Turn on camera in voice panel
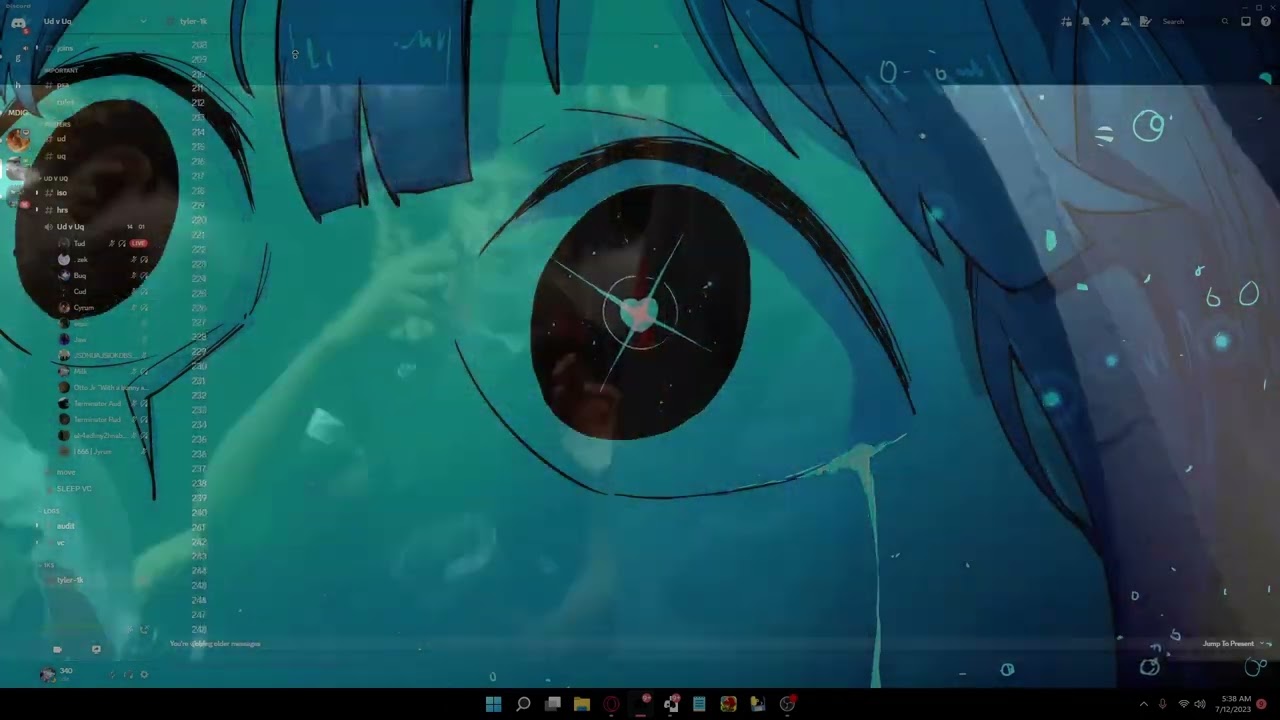Screen dimensions: 1280x720 pyautogui.click(x=57, y=649)
